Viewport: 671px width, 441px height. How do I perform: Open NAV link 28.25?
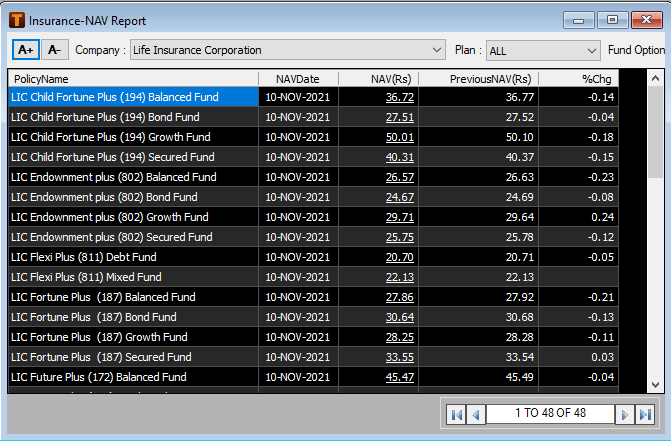[x=400, y=337]
